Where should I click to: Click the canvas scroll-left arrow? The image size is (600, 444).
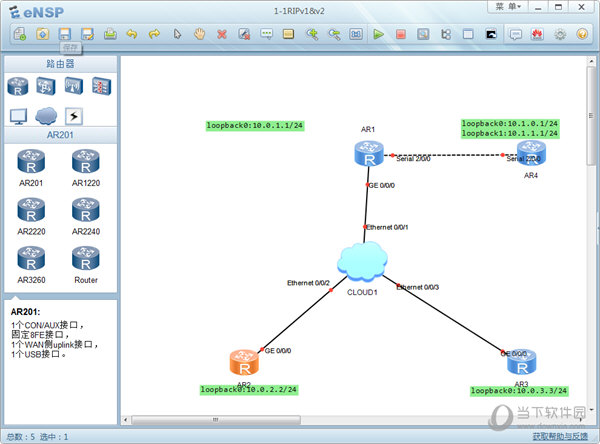click(126, 420)
